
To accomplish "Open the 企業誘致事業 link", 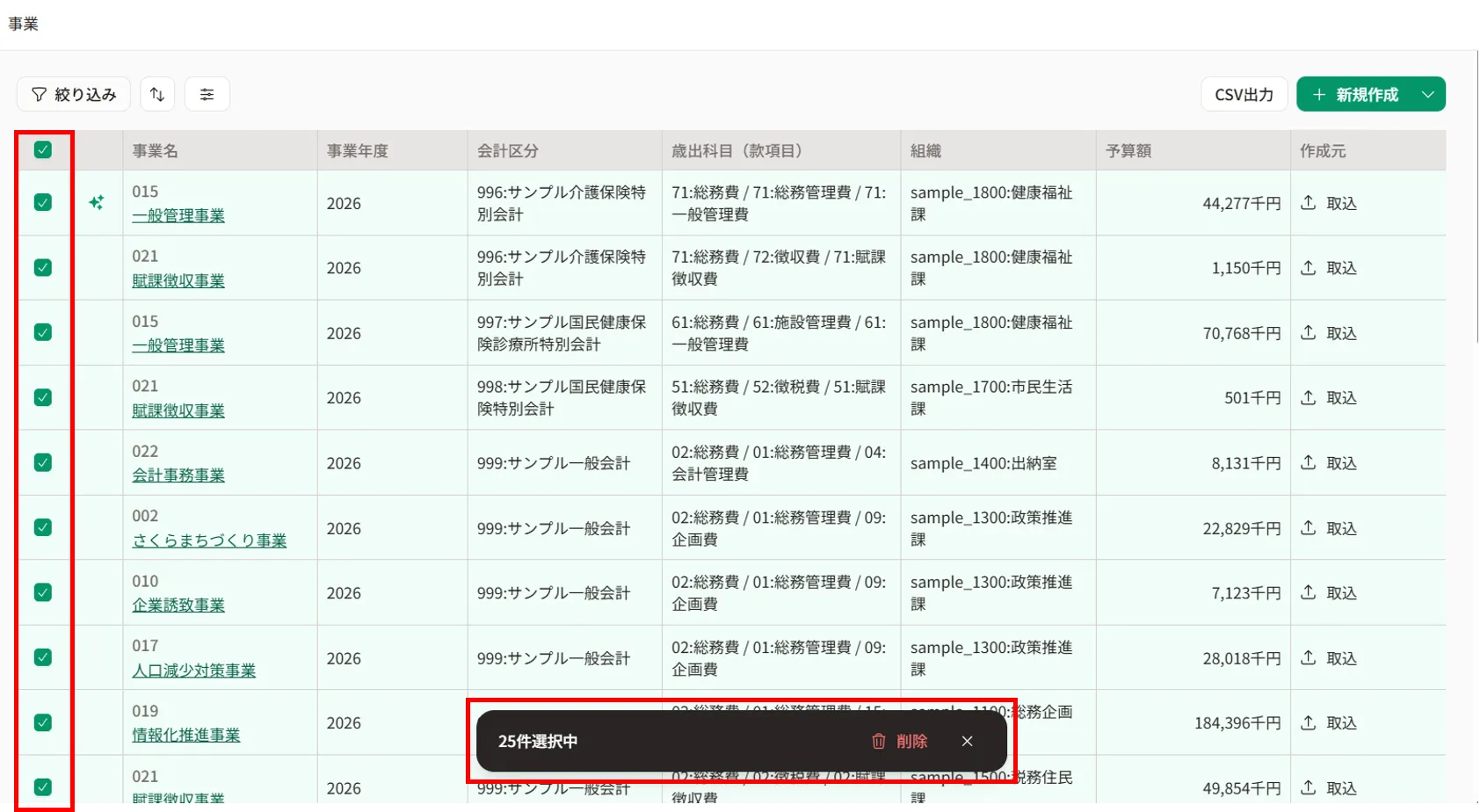I will coord(178,605).
